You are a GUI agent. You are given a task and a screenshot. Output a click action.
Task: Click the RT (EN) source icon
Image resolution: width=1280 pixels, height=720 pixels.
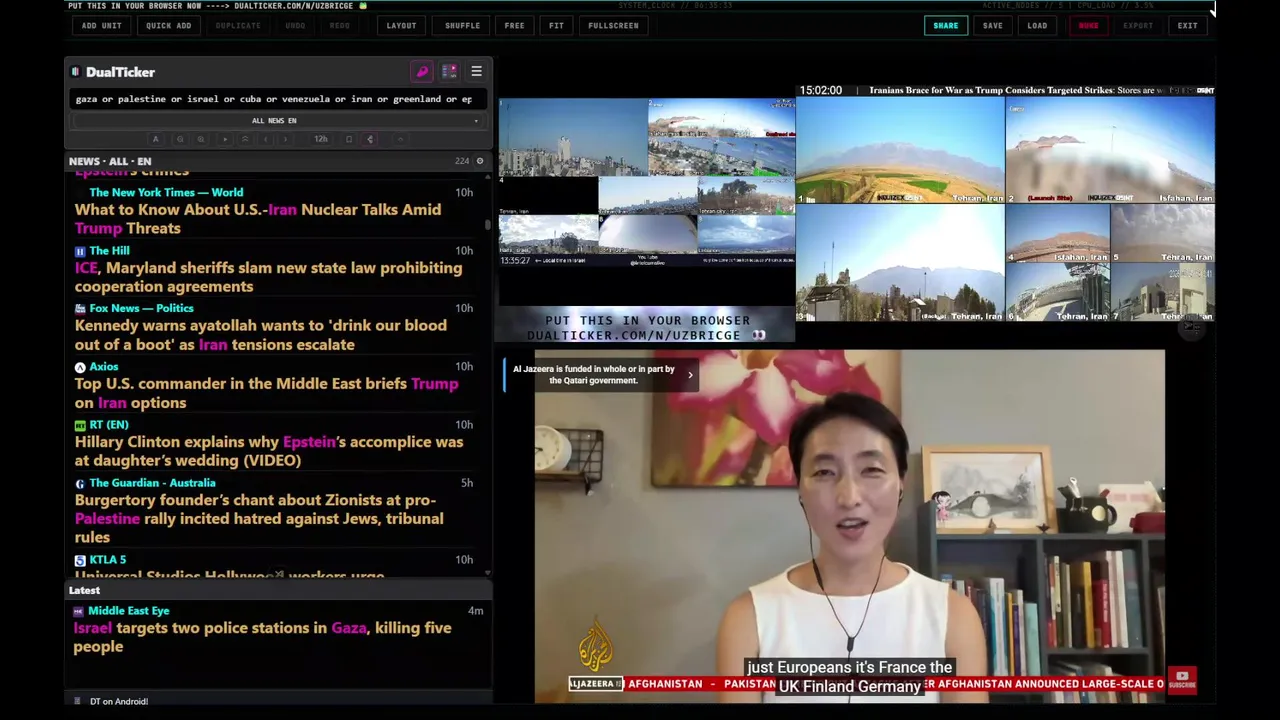80,425
